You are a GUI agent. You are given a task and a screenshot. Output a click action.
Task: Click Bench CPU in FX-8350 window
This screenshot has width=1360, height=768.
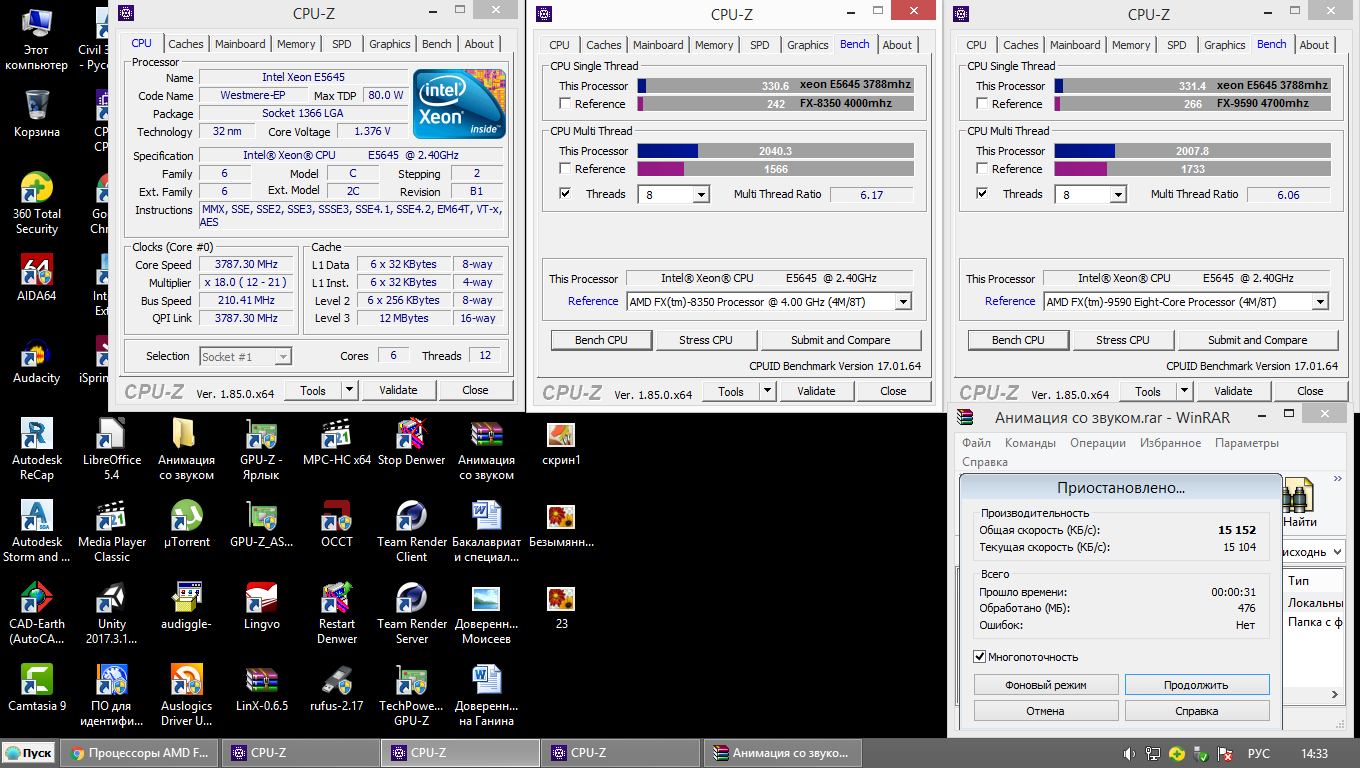tap(601, 340)
